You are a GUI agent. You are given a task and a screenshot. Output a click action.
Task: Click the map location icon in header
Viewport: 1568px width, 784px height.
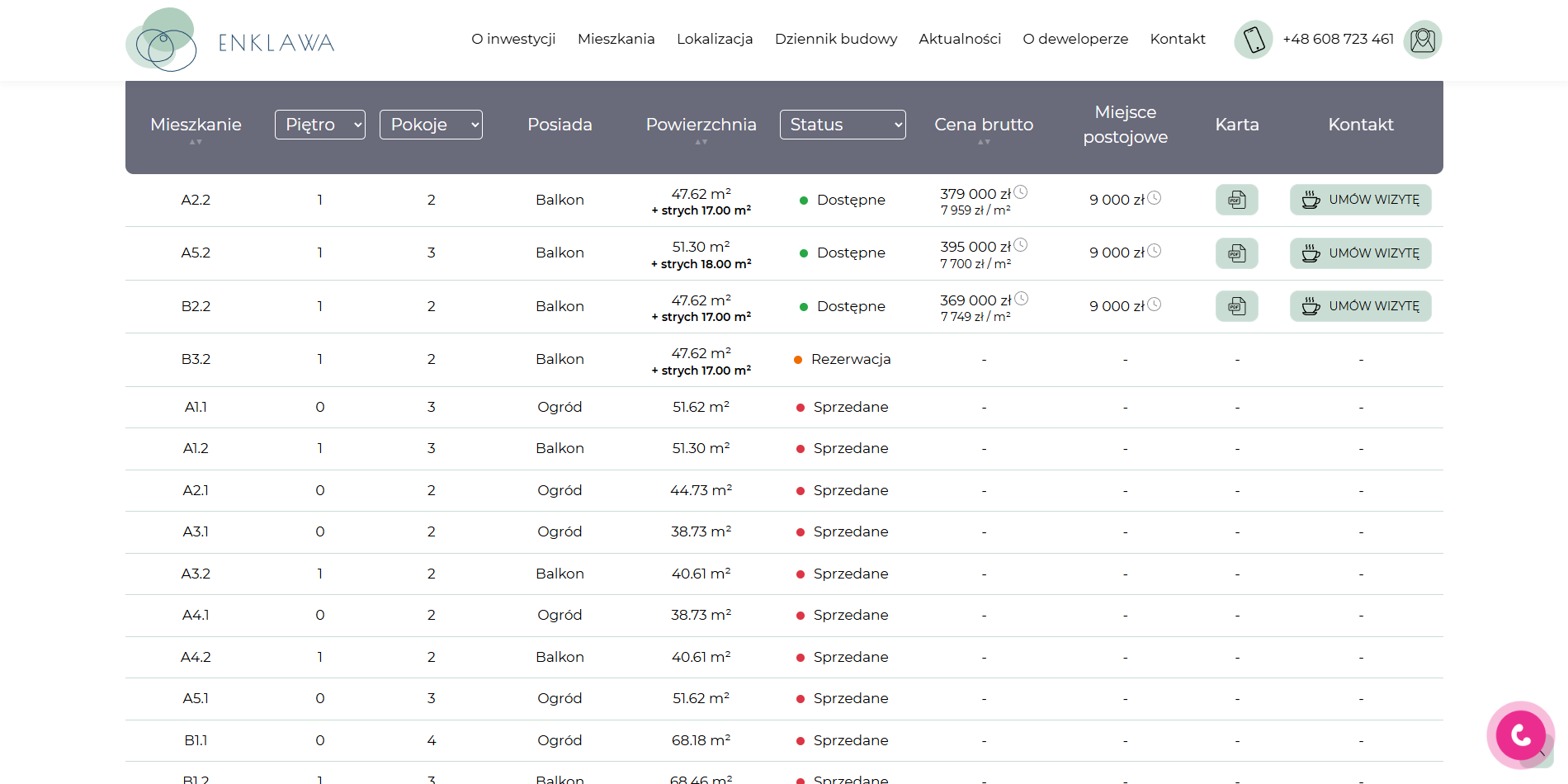1423,40
